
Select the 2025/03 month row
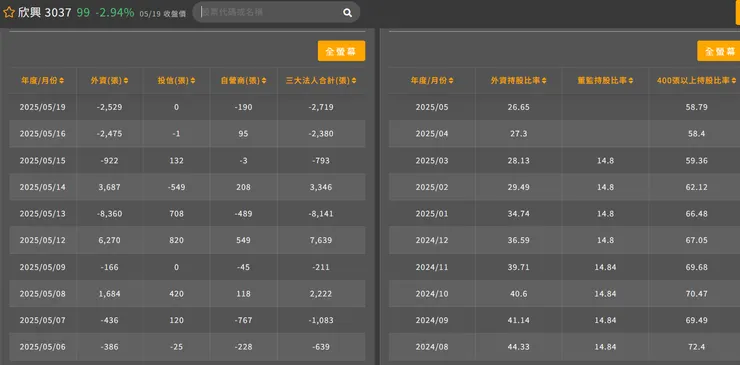point(564,161)
